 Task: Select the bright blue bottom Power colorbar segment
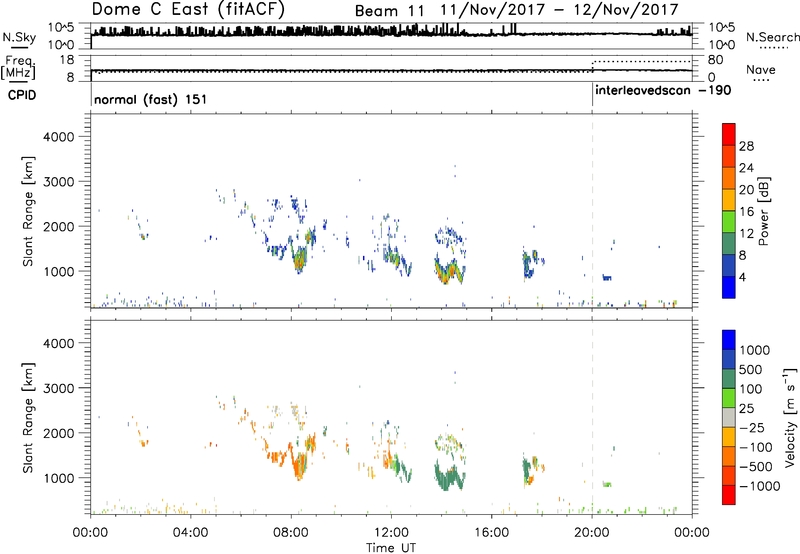click(729, 287)
